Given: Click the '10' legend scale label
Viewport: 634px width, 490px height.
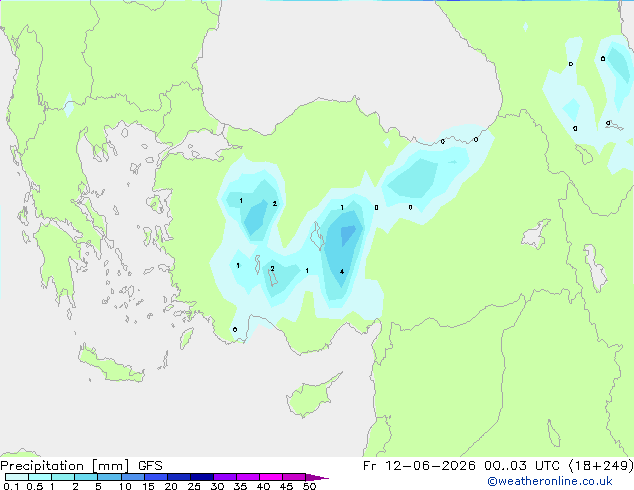Looking at the screenshot, I should pyautogui.click(x=125, y=486).
